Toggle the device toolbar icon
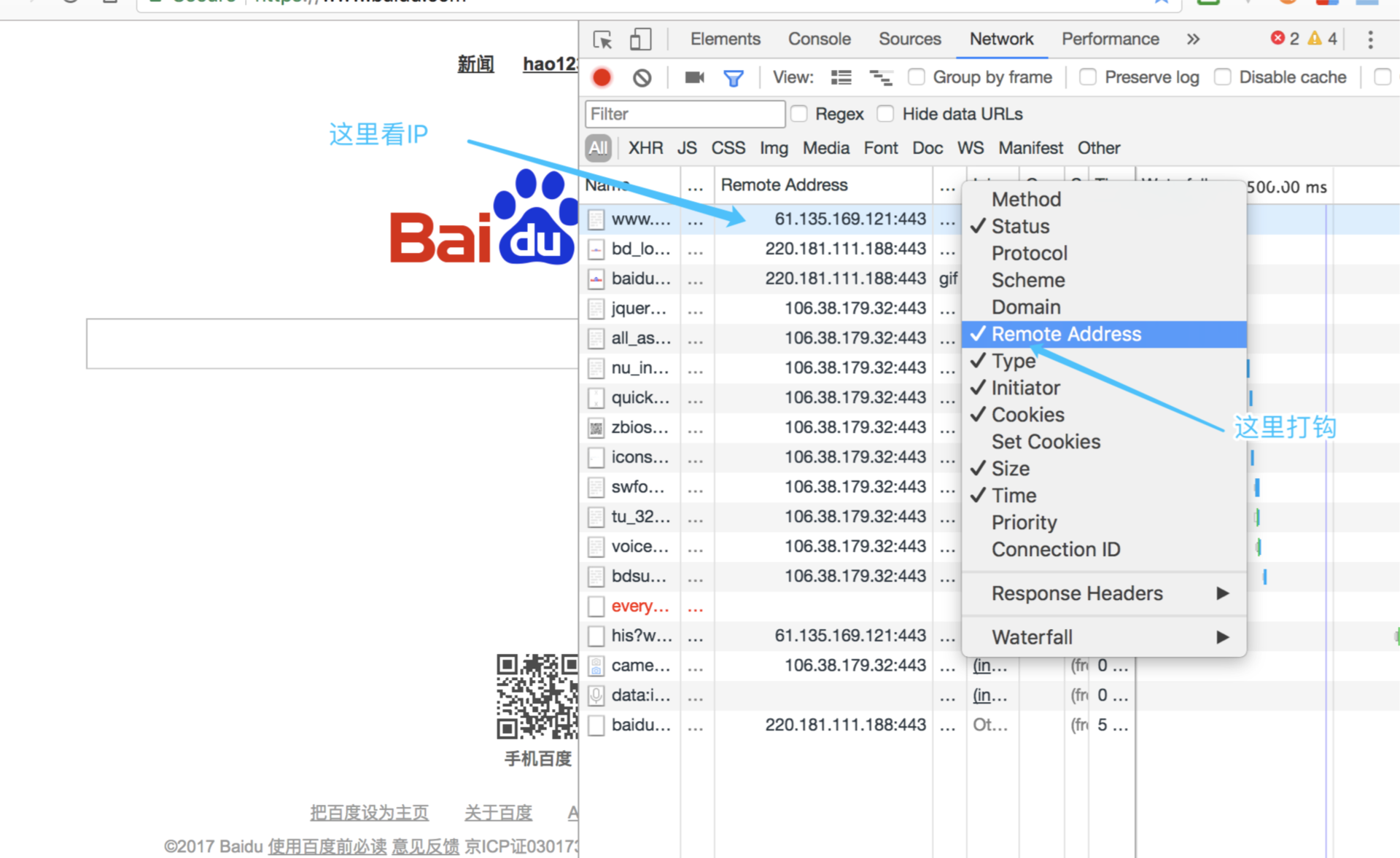 tap(639, 39)
